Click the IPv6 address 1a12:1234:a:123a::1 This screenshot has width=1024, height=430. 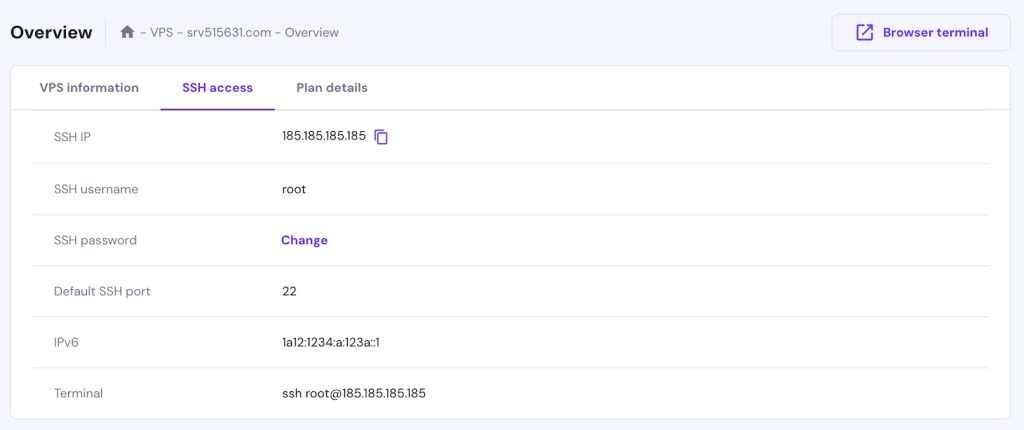click(x=331, y=342)
